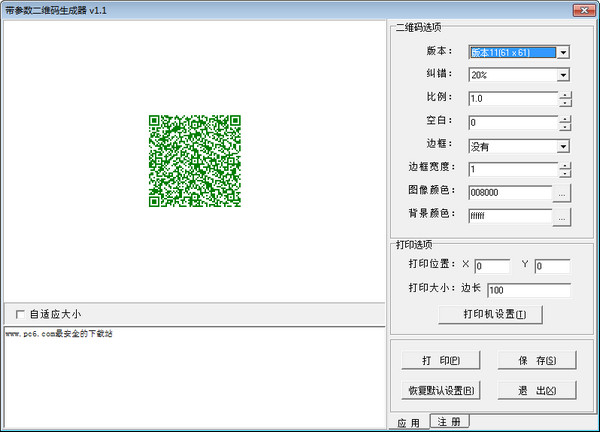Screen dimensions: 600x432
Task: Open 打印机设置 printer settings
Action: (489, 315)
